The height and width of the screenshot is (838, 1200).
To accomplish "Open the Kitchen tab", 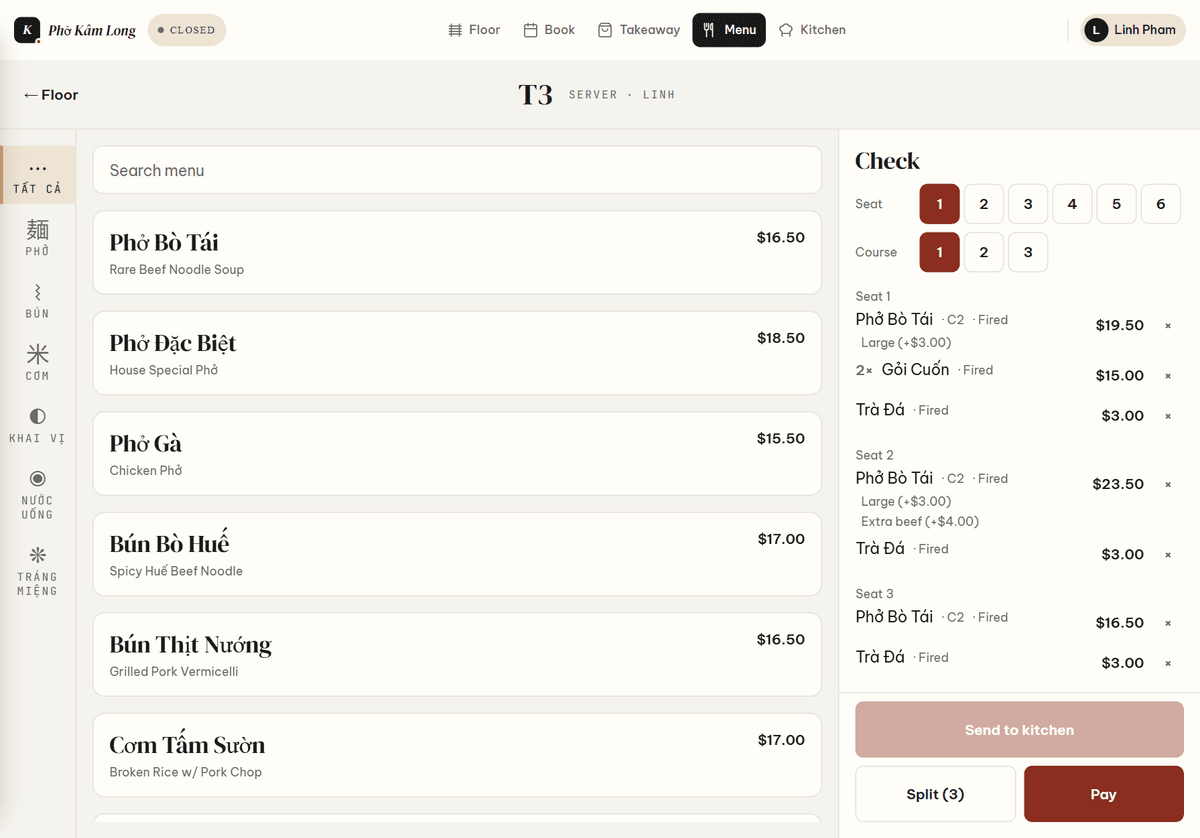I will [x=812, y=30].
